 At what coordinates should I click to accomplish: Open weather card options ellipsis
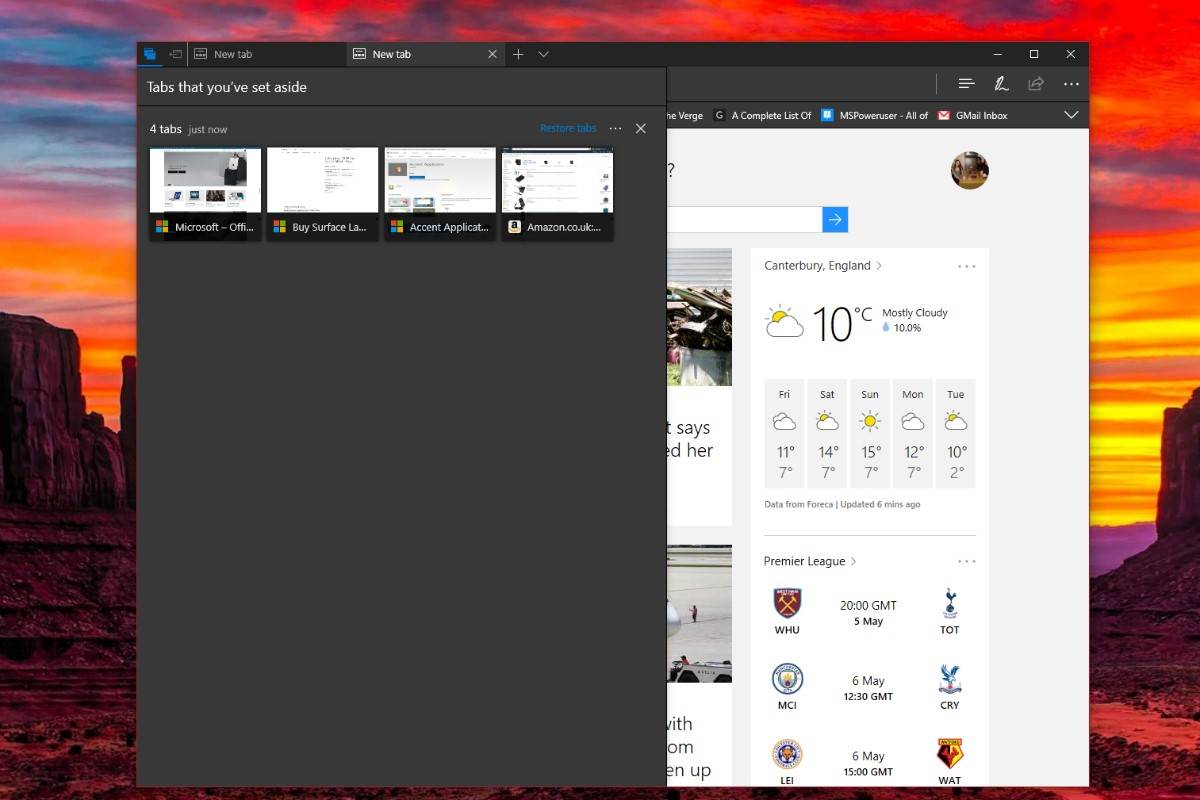tap(966, 266)
